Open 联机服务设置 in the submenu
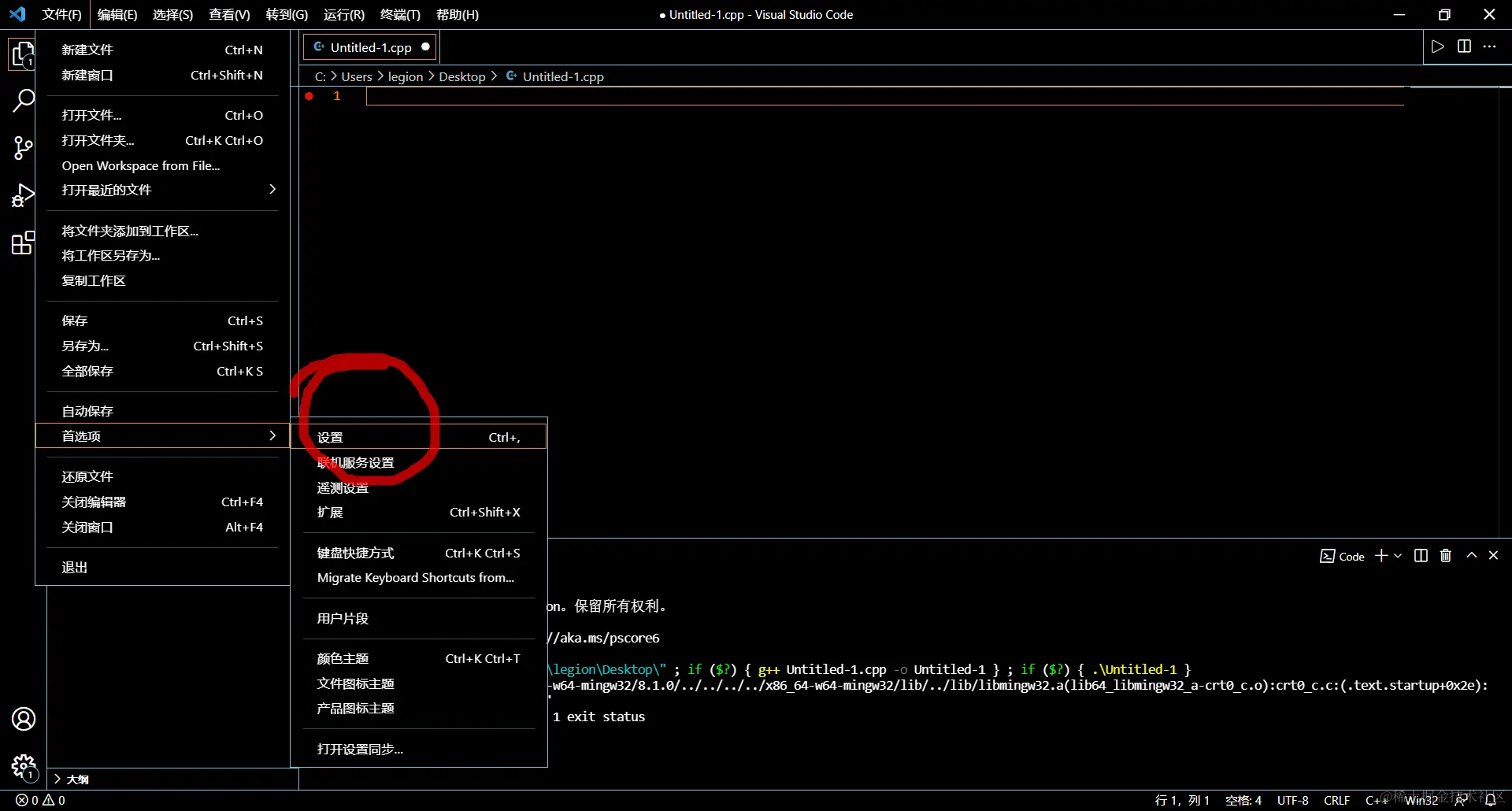The width and height of the screenshot is (1512, 811). (x=418, y=462)
